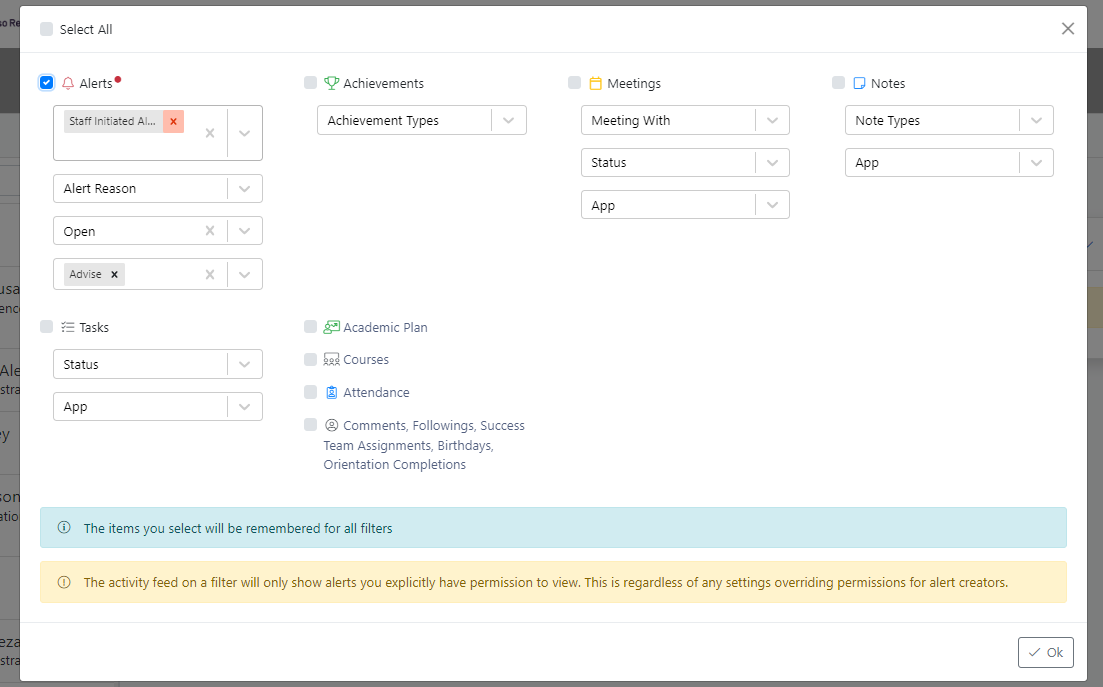Click the Meetings label text
This screenshot has width=1103, height=687.
pyautogui.click(x=634, y=84)
